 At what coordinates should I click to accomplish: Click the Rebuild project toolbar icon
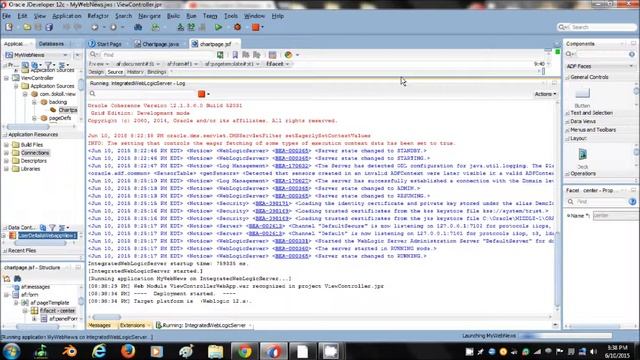pyautogui.click(x=191, y=27)
